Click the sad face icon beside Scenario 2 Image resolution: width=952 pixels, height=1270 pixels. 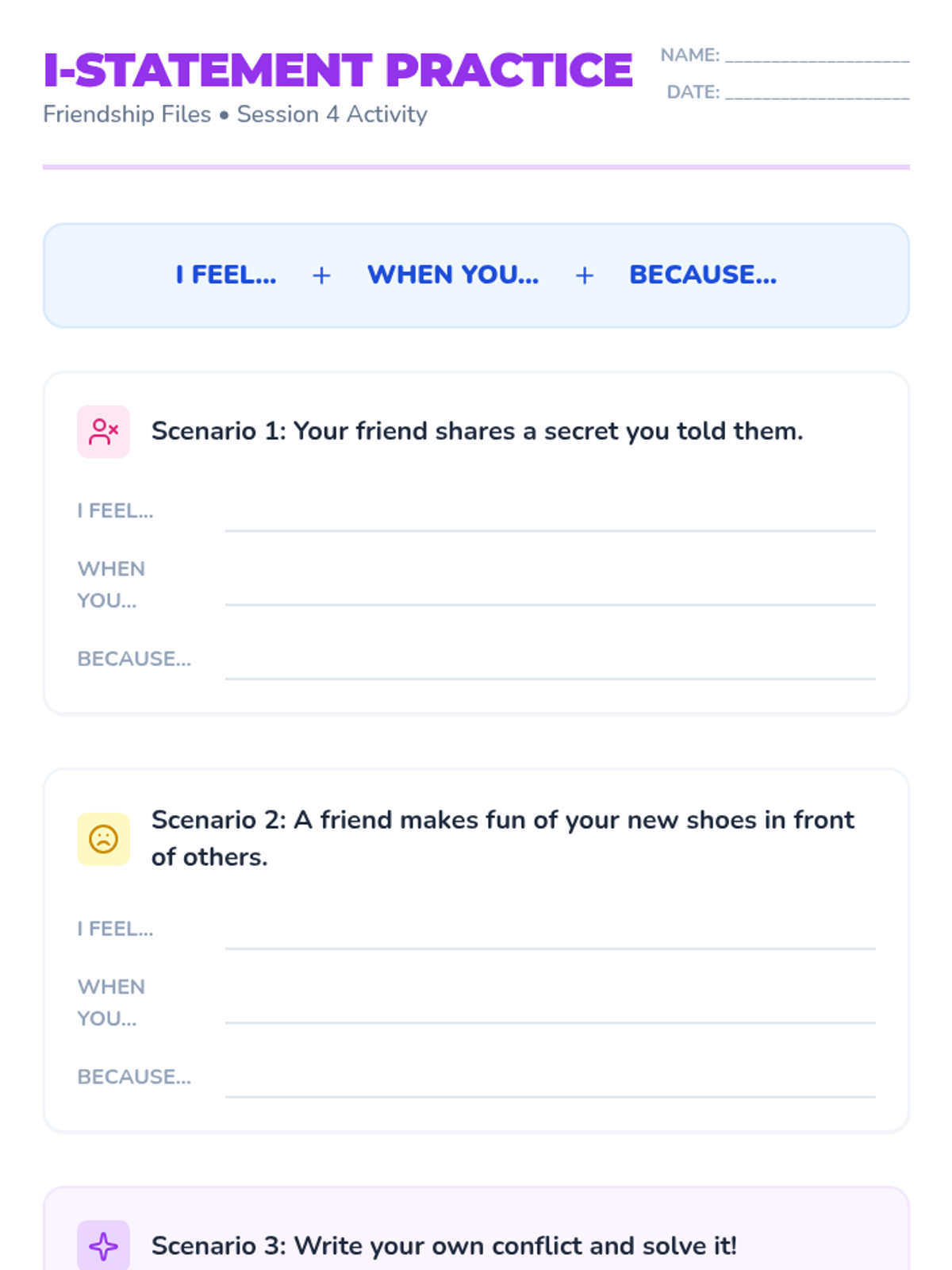(x=103, y=839)
